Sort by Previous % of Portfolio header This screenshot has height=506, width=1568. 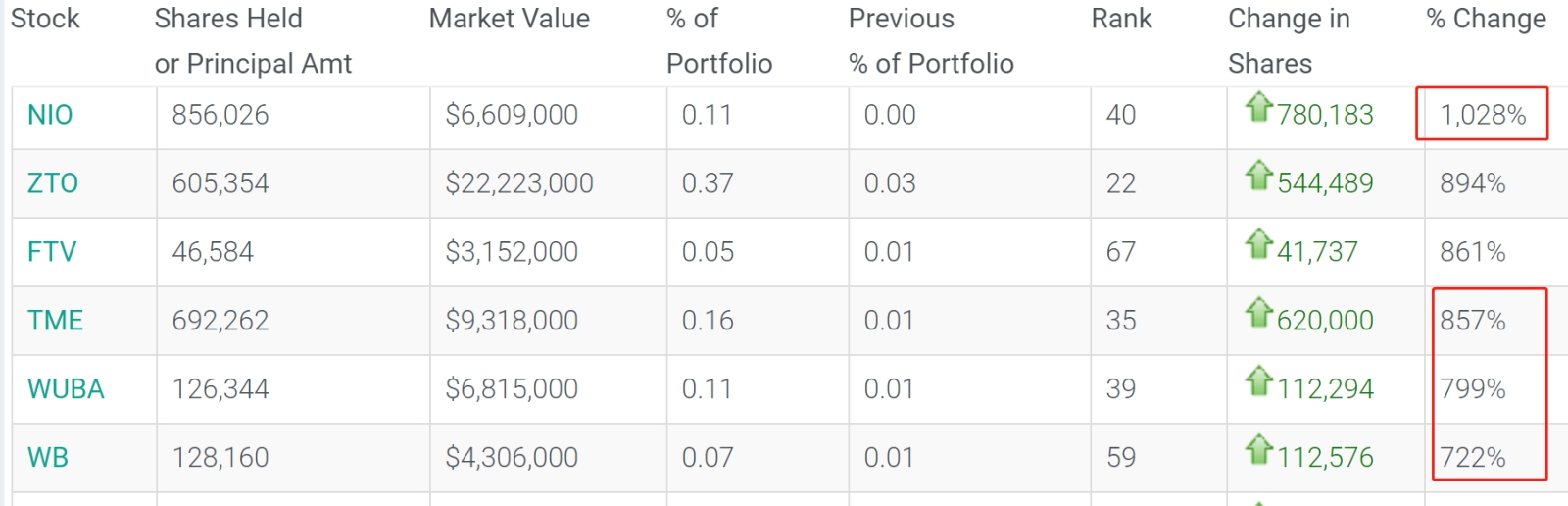931,41
